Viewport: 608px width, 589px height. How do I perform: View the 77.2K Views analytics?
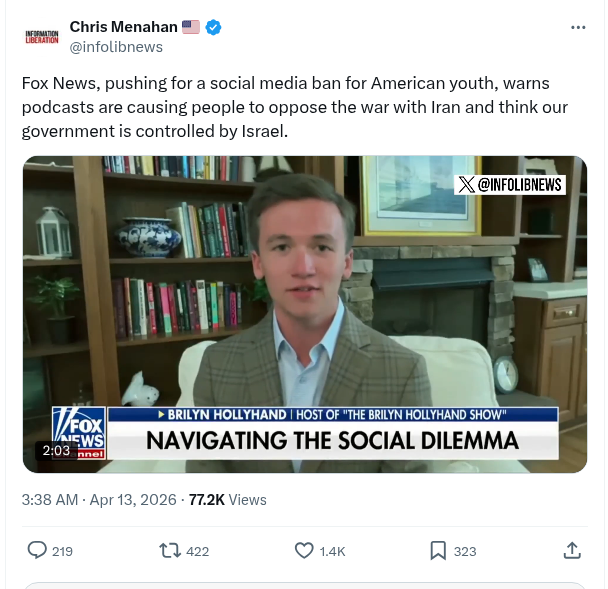227,499
